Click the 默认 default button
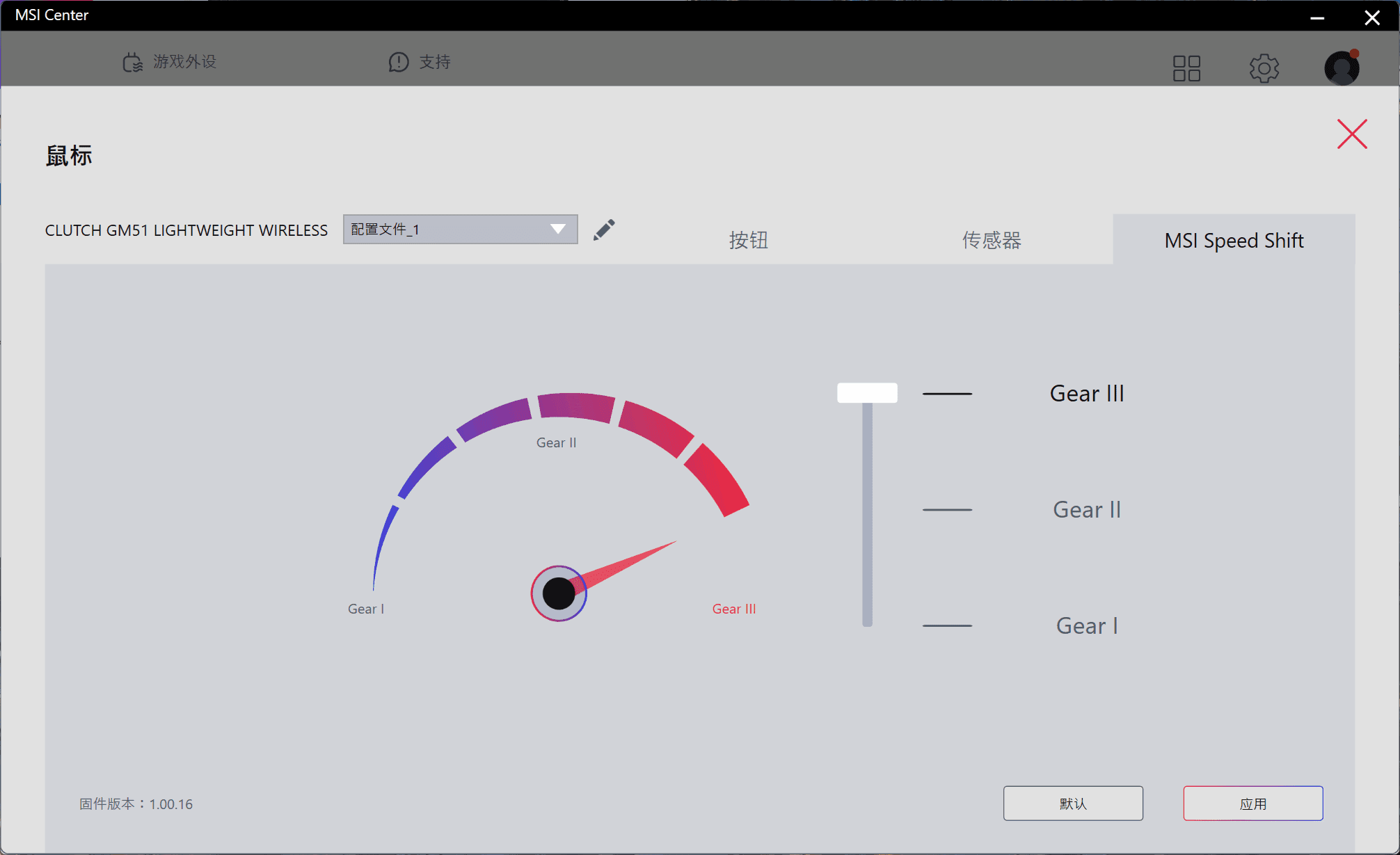The width and height of the screenshot is (1400, 855). tap(1073, 804)
